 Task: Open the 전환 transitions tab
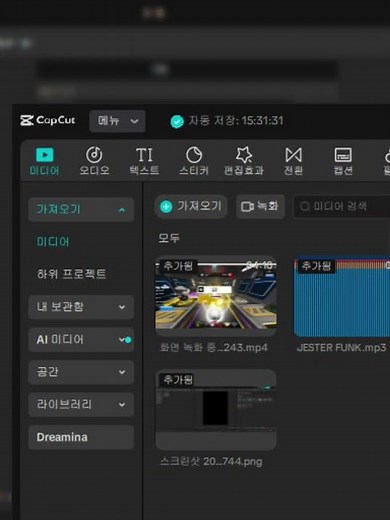293,161
